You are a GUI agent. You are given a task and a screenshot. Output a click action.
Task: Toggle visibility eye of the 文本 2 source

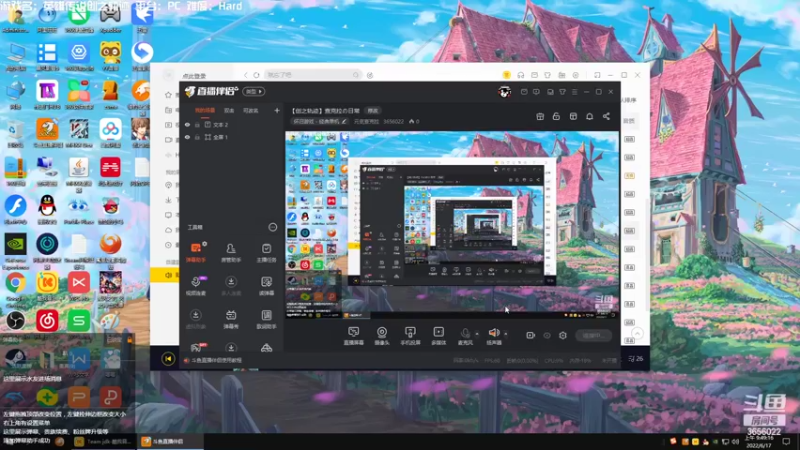[x=187, y=124]
